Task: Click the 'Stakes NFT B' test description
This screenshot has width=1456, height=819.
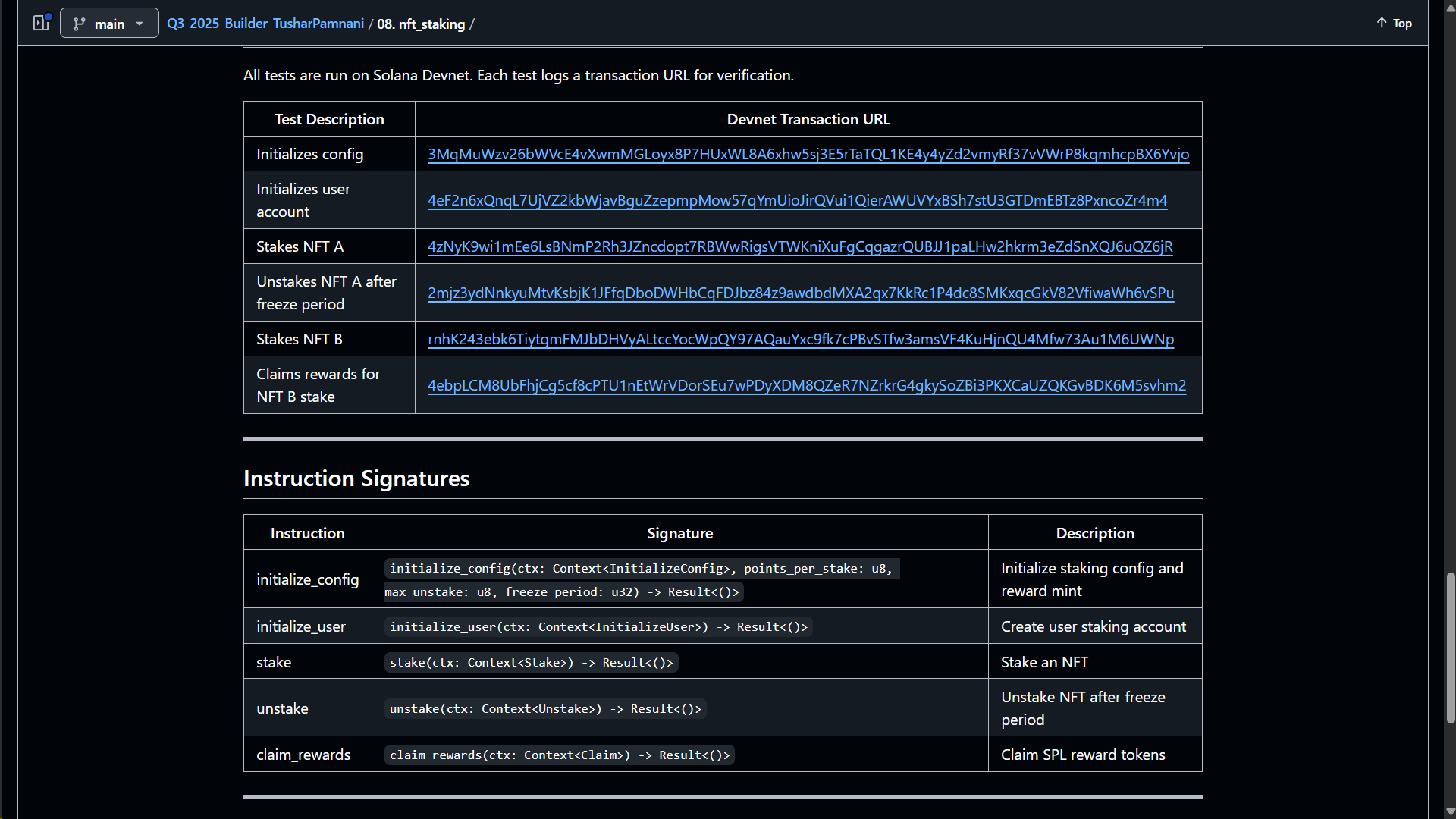Action: point(299,339)
